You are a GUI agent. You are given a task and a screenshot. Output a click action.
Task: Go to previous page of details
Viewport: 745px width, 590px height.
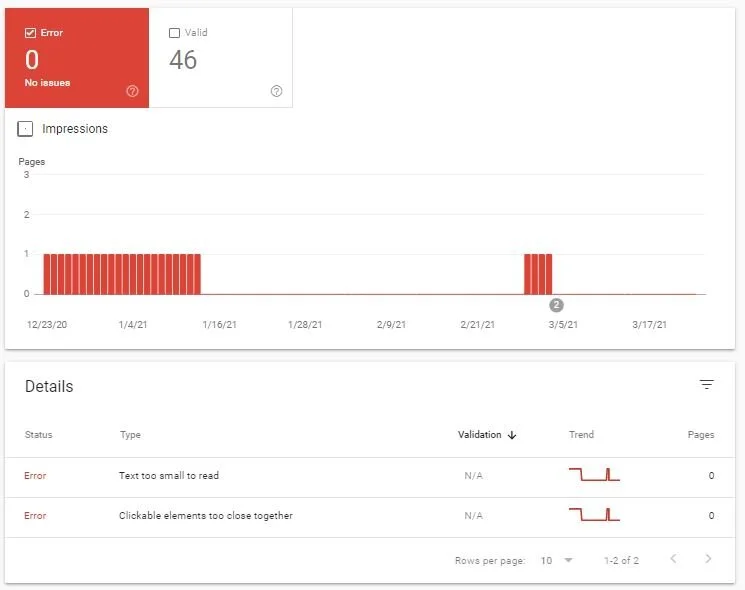[673, 559]
